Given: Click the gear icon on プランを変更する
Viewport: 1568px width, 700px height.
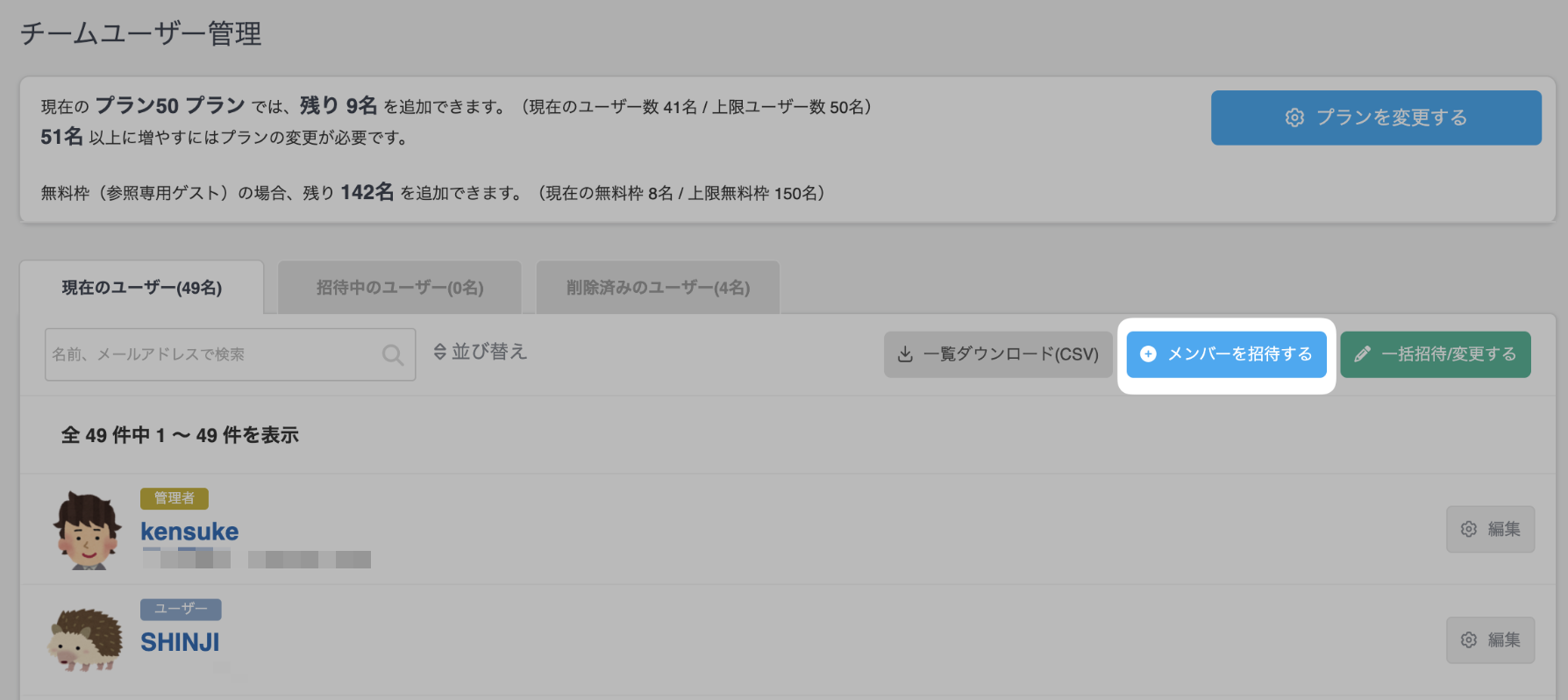Looking at the screenshot, I should (x=1294, y=118).
